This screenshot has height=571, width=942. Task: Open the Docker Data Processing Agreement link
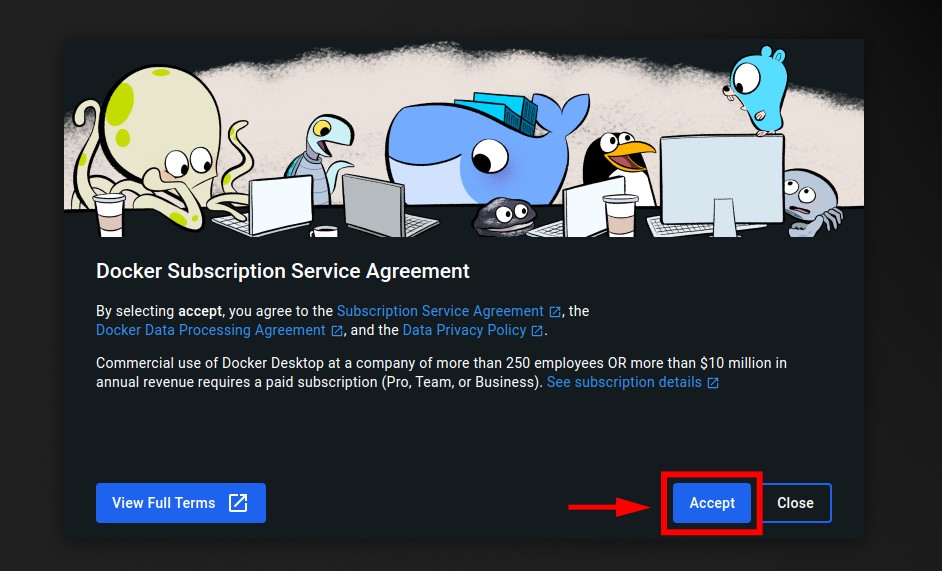point(211,330)
